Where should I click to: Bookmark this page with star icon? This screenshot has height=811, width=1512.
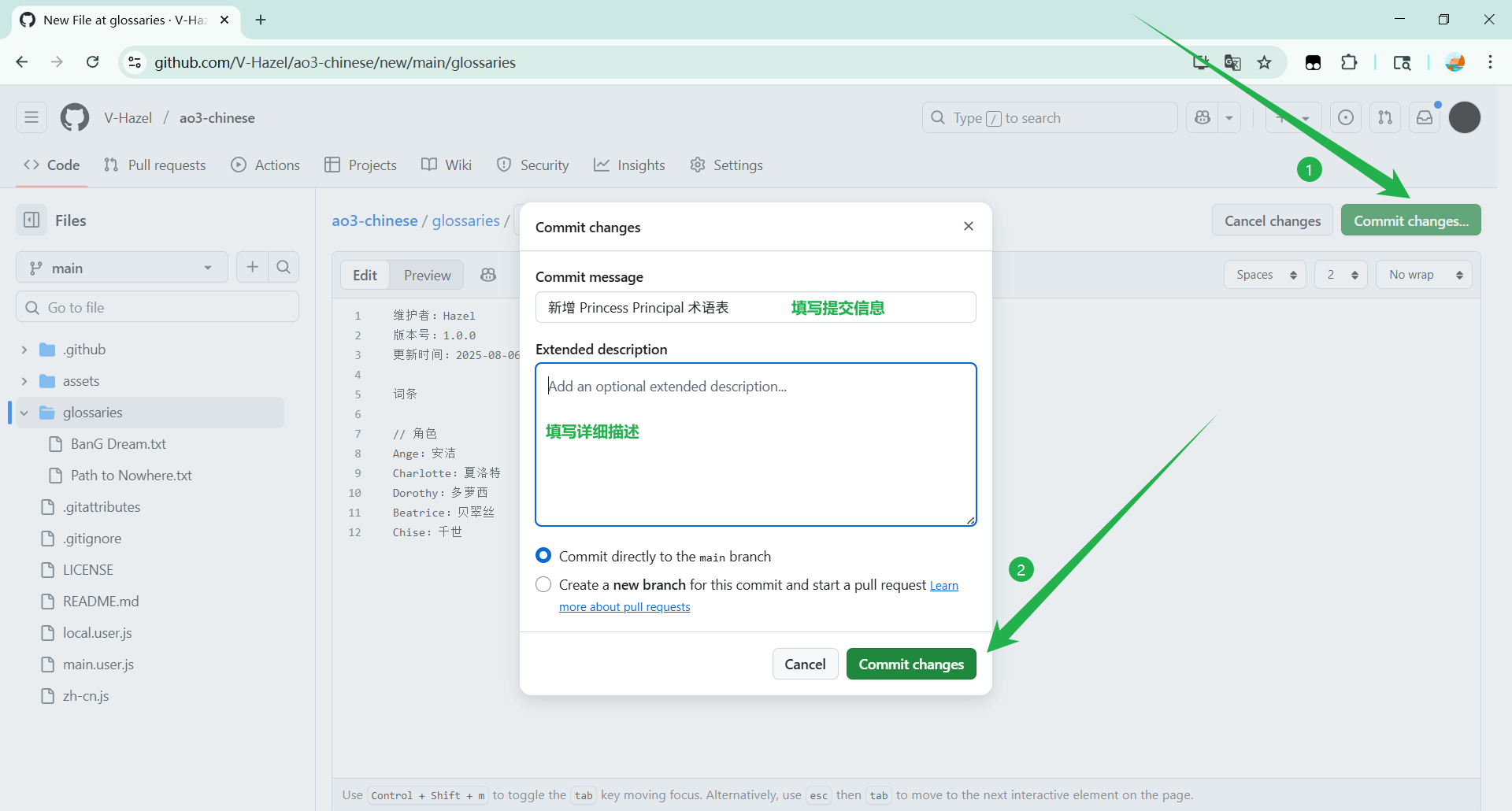click(x=1265, y=63)
